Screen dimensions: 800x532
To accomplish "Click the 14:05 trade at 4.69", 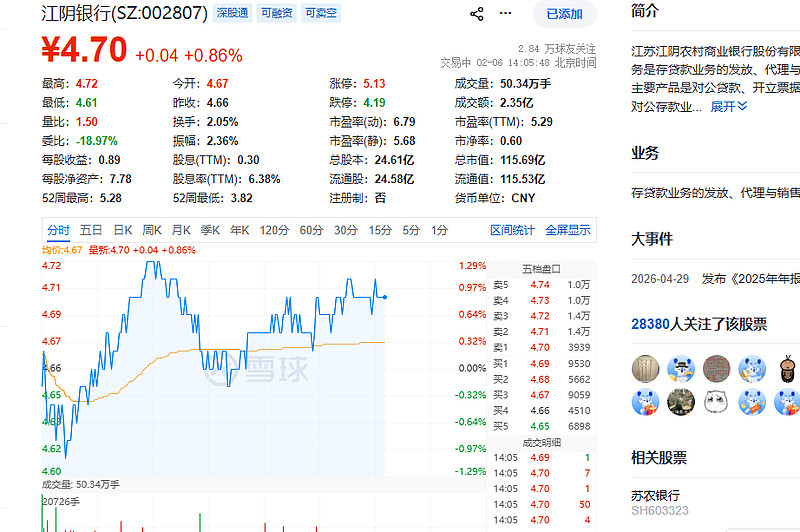I will [541, 458].
